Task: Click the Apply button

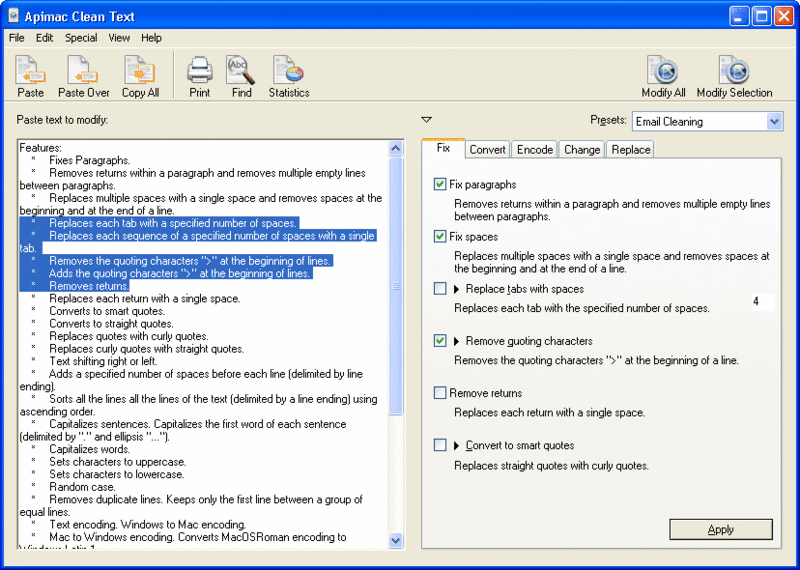Action: pyautogui.click(x=721, y=529)
